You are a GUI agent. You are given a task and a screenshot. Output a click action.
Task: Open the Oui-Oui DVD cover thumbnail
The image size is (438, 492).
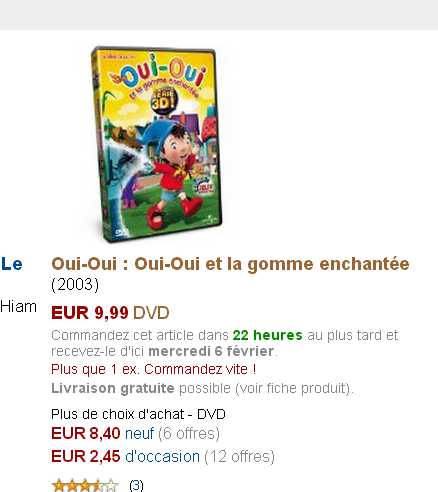pyautogui.click(x=157, y=144)
